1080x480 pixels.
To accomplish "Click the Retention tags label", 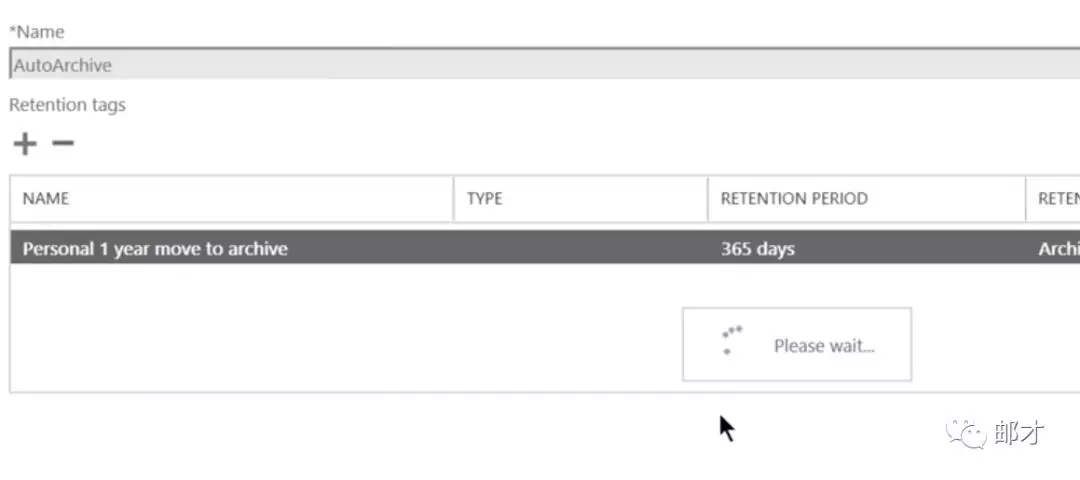I will tap(67, 104).
